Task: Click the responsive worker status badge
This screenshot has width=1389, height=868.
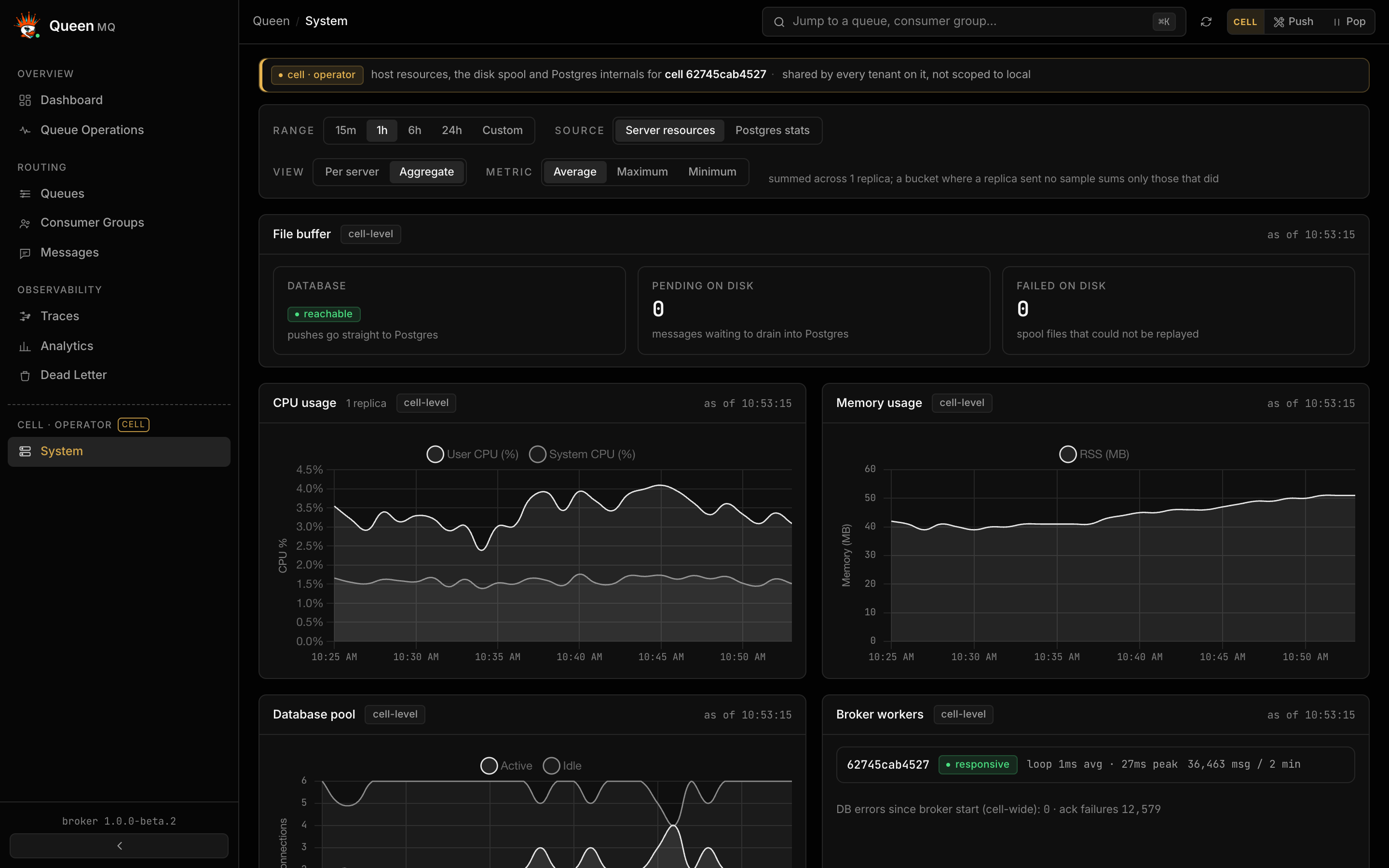Action: click(978, 765)
